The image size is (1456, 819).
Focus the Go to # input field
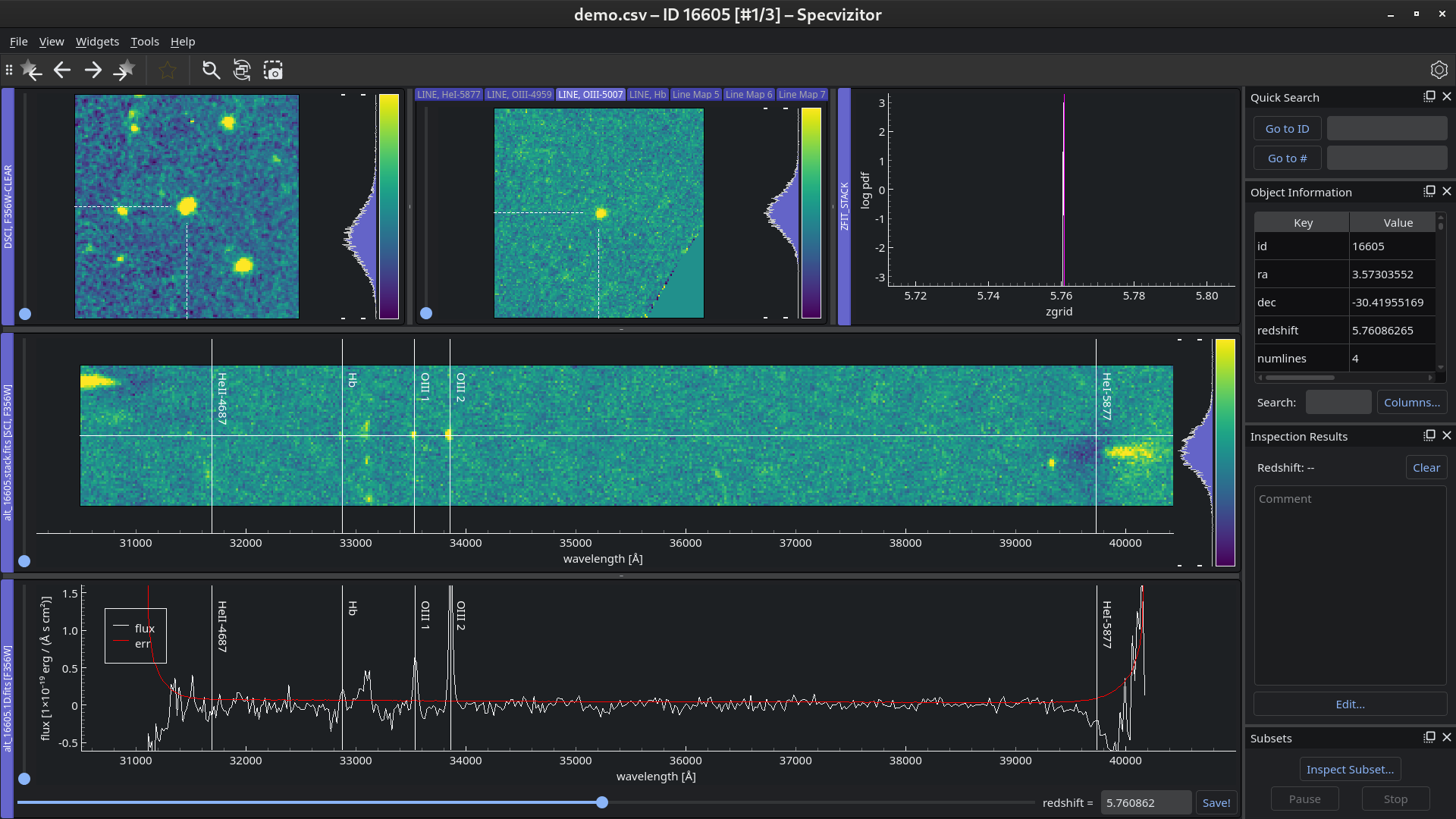pyautogui.click(x=1387, y=158)
